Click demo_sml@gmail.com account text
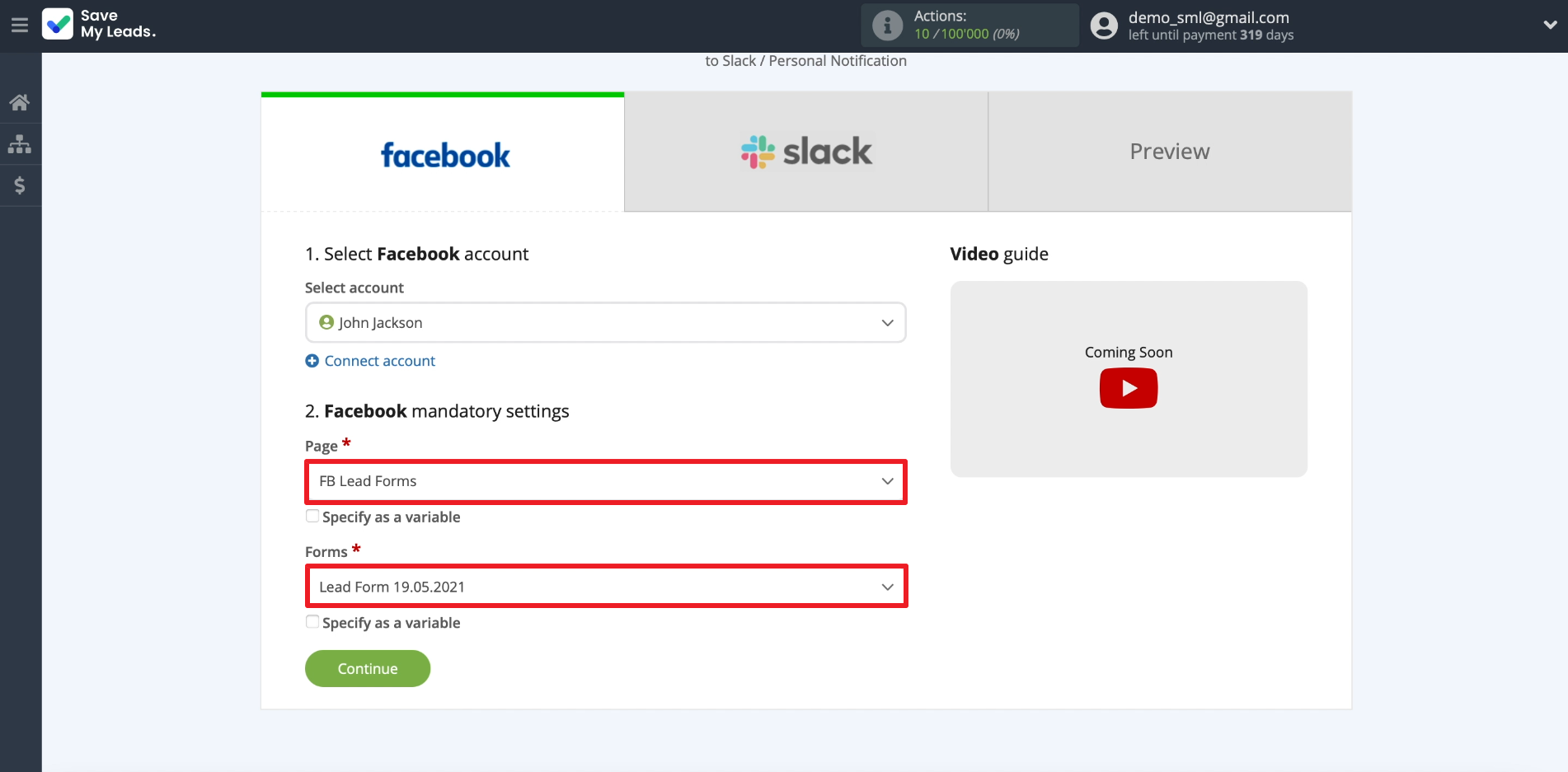Screen dimensions: 1568x772 (1209, 17)
